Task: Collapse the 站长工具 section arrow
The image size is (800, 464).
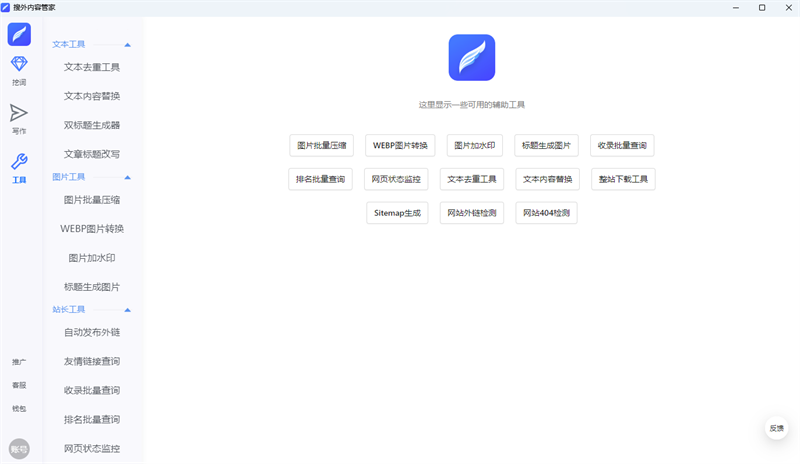Action: point(128,310)
